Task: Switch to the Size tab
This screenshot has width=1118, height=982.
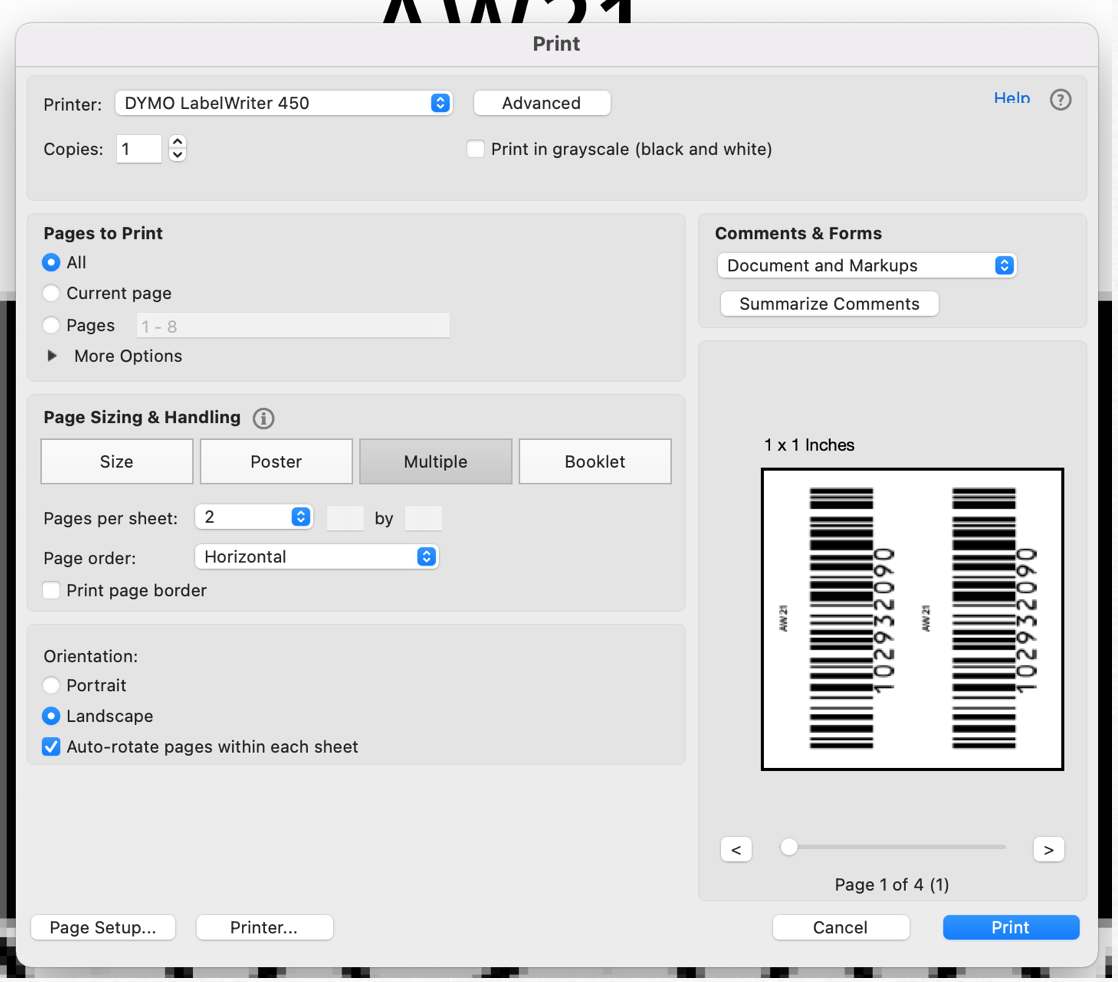Action: [117, 461]
